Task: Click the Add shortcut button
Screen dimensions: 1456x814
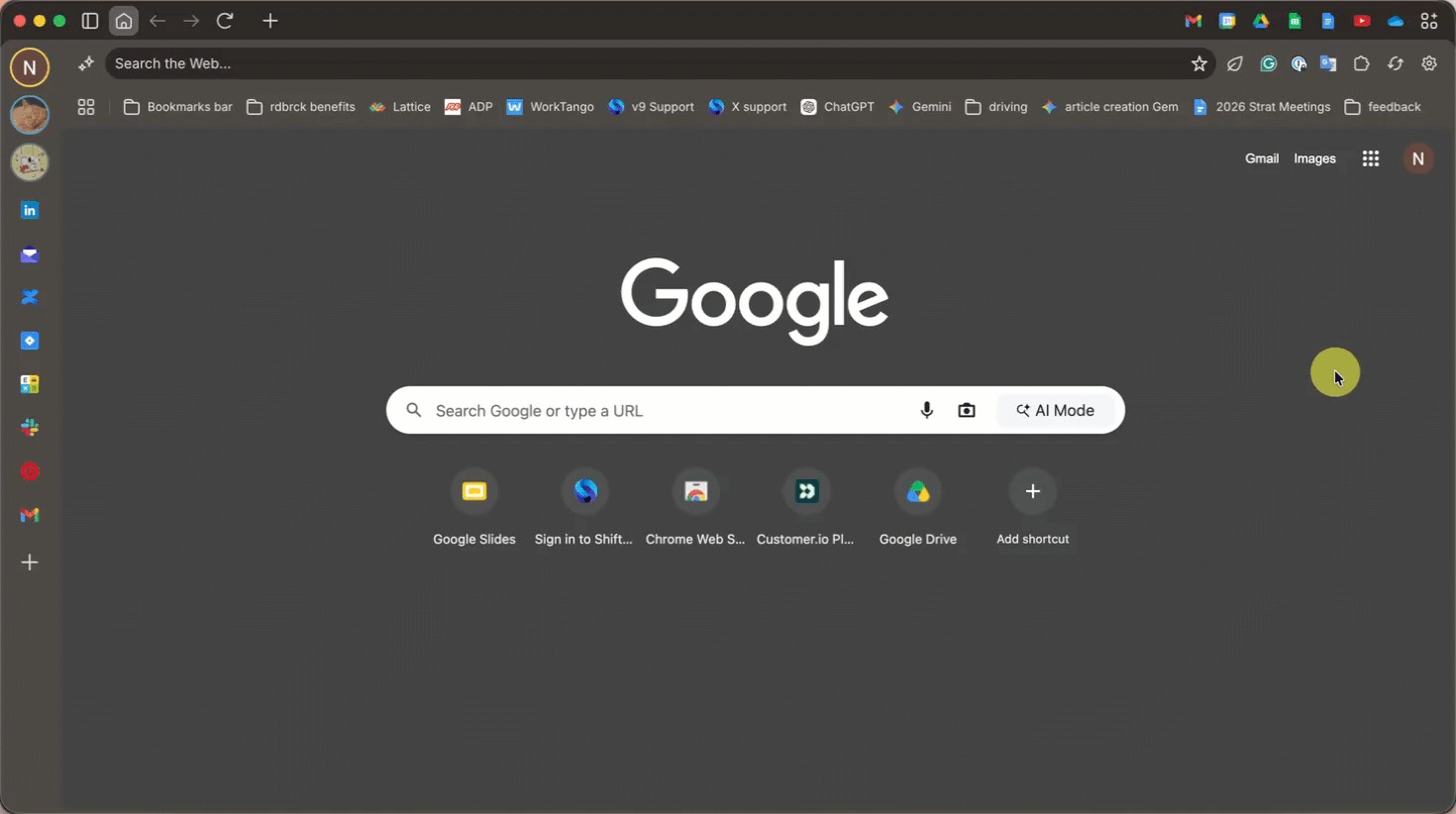Action: tap(1033, 508)
